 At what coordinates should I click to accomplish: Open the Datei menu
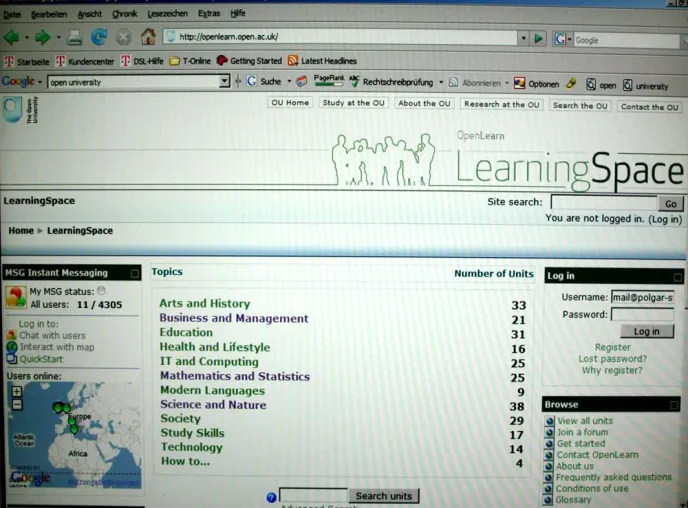tap(12, 15)
